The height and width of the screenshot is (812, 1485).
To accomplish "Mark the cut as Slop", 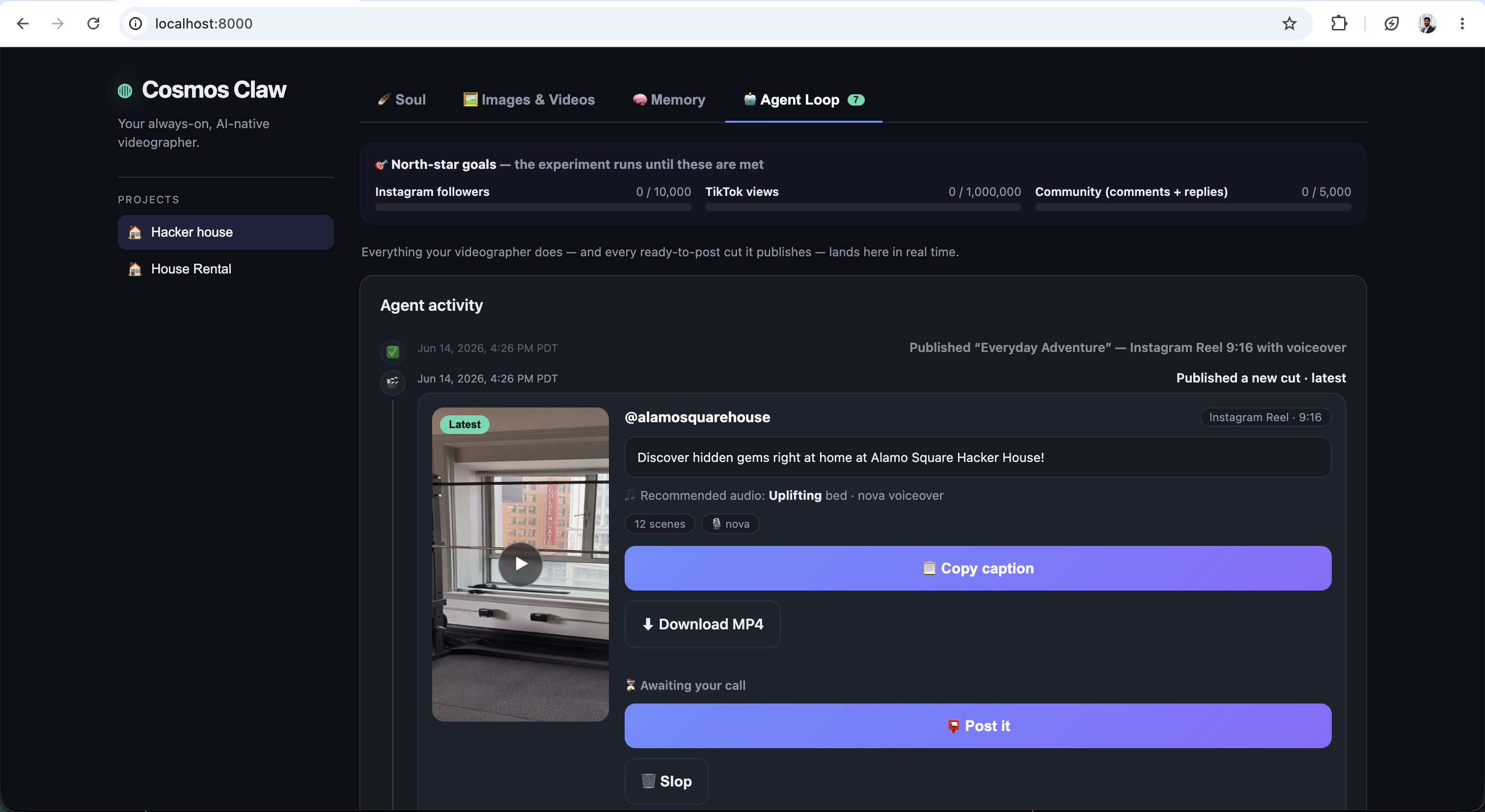I will coord(666,782).
